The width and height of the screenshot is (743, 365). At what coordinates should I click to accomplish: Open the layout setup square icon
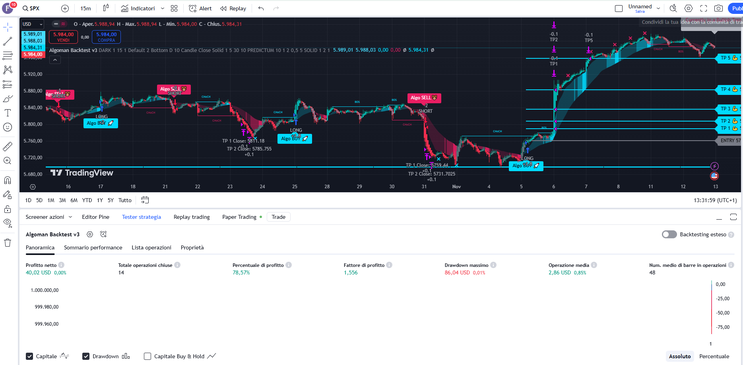[x=618, y=9]
